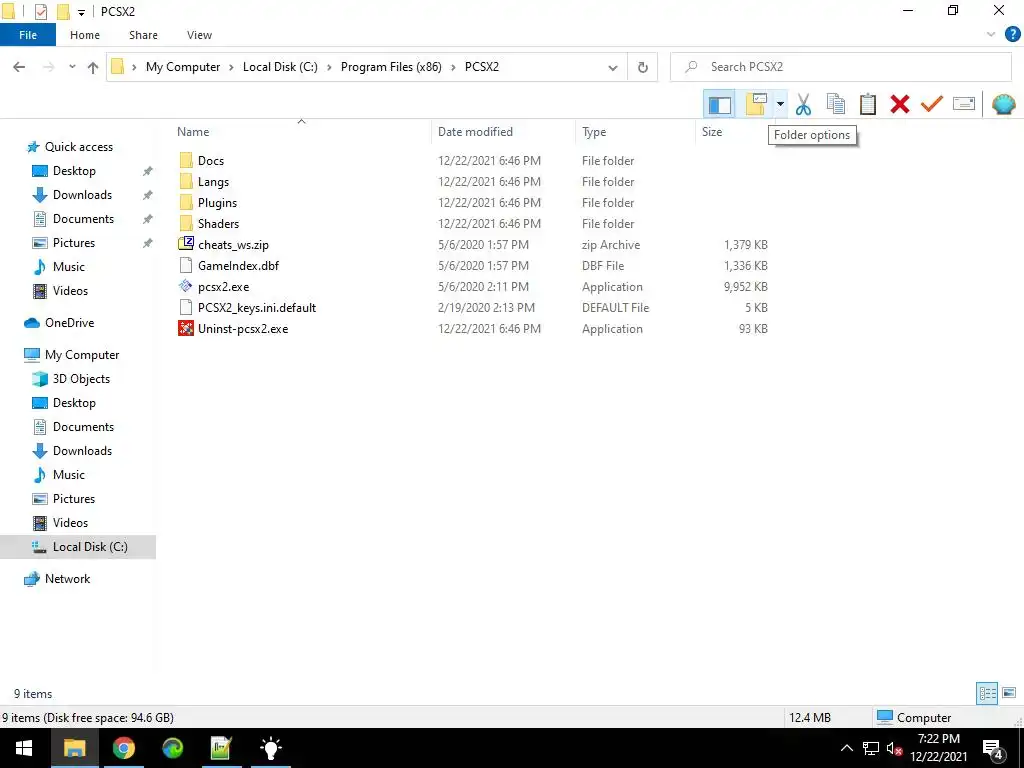1024x768 pixels.
Task: Click Local Disk (C:) in the breadcrumb
Action: (280, 67)
